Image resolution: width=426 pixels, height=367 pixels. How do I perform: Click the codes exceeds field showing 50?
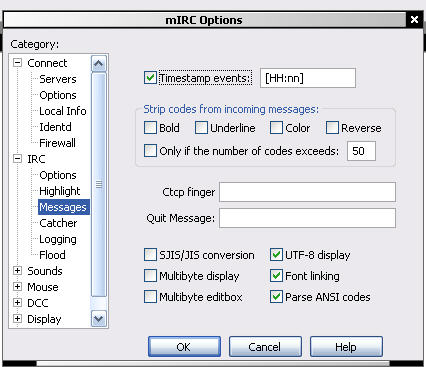(361, 151)
